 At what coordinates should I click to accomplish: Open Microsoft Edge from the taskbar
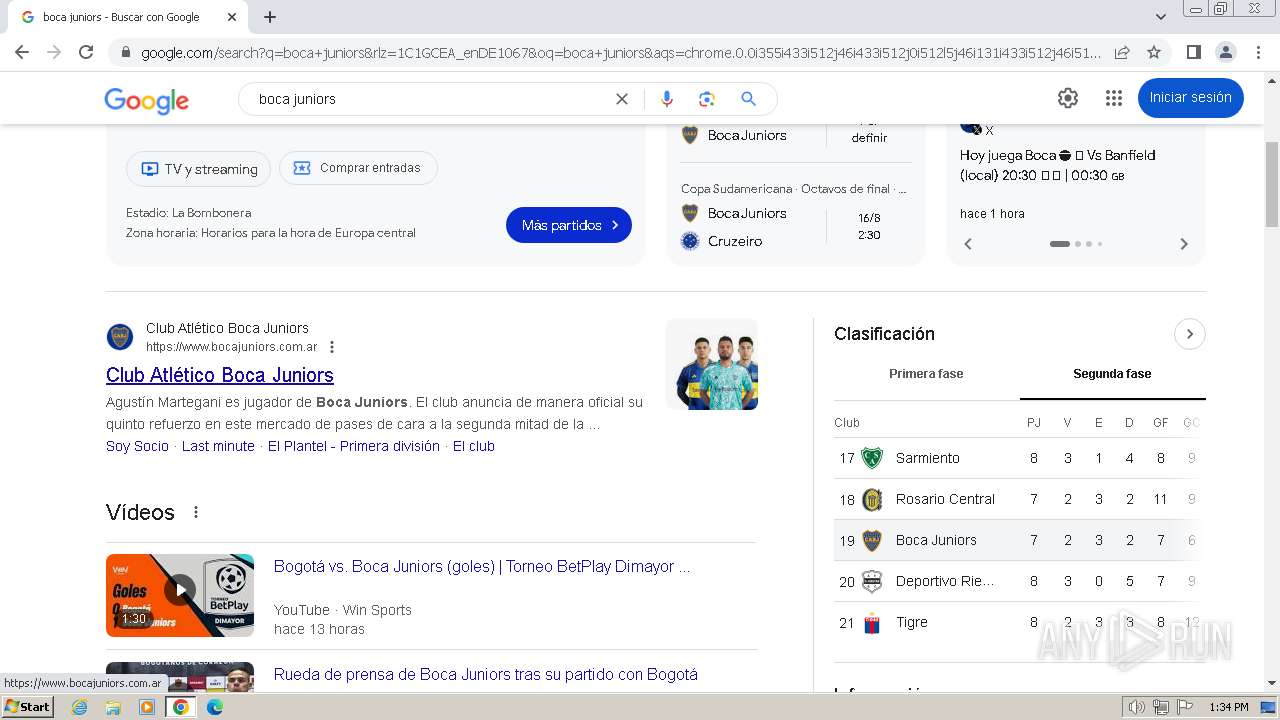(x=215, y=707)
